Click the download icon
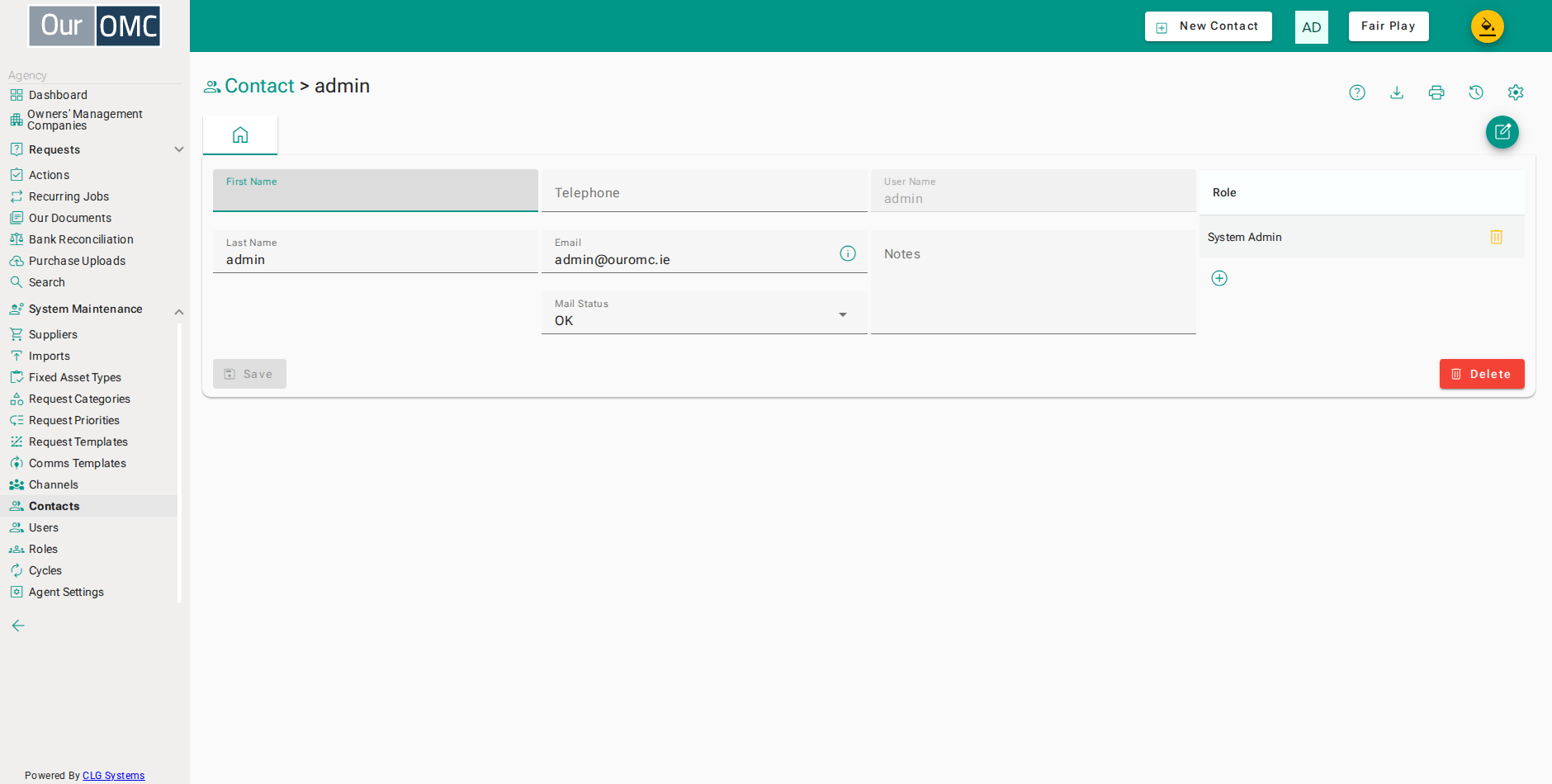Viewport: 1552px width, 784px height. pyautogui.click(x=1397, y=92)
